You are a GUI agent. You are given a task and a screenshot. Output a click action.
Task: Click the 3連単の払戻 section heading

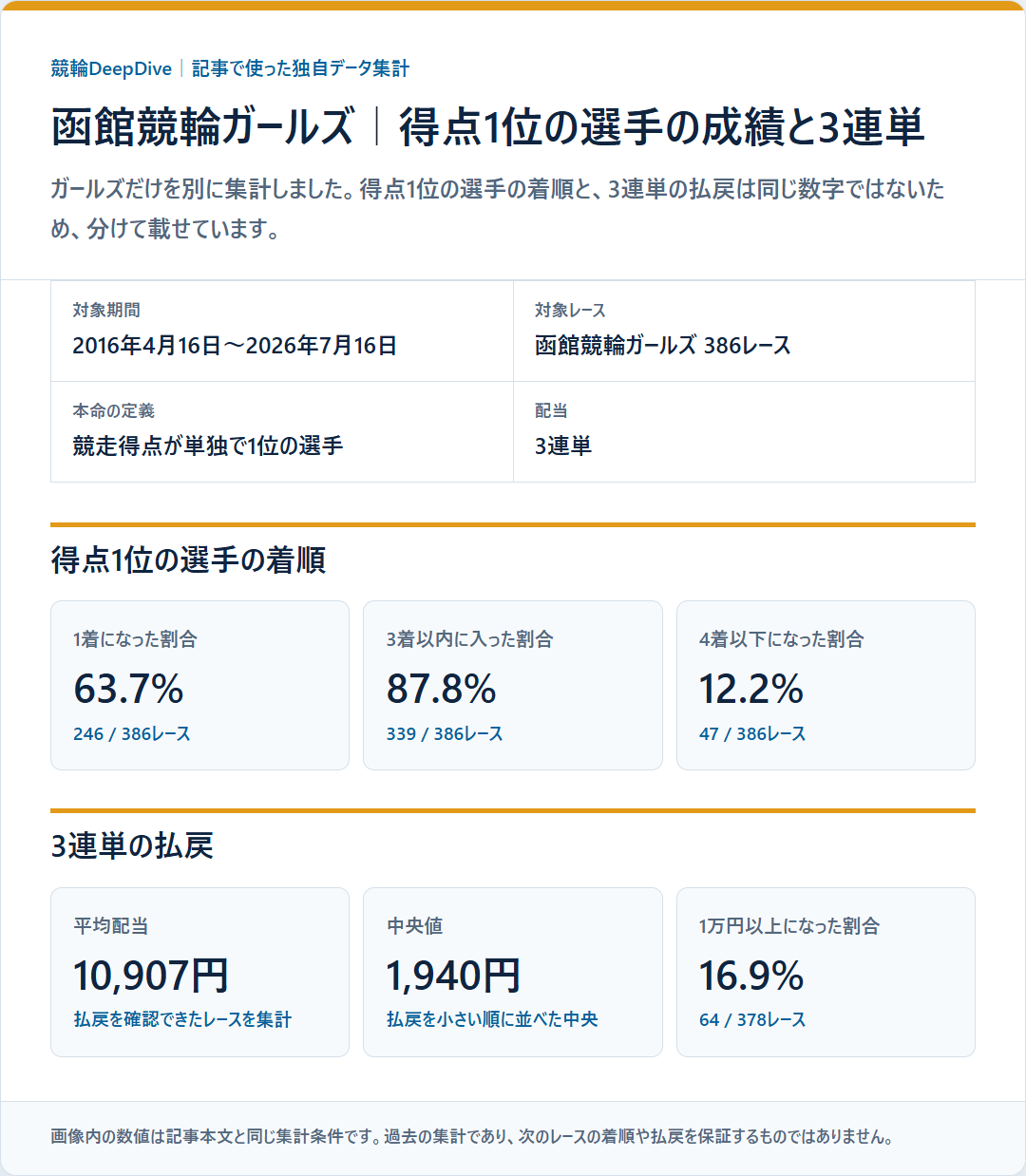tap(132, 846)
